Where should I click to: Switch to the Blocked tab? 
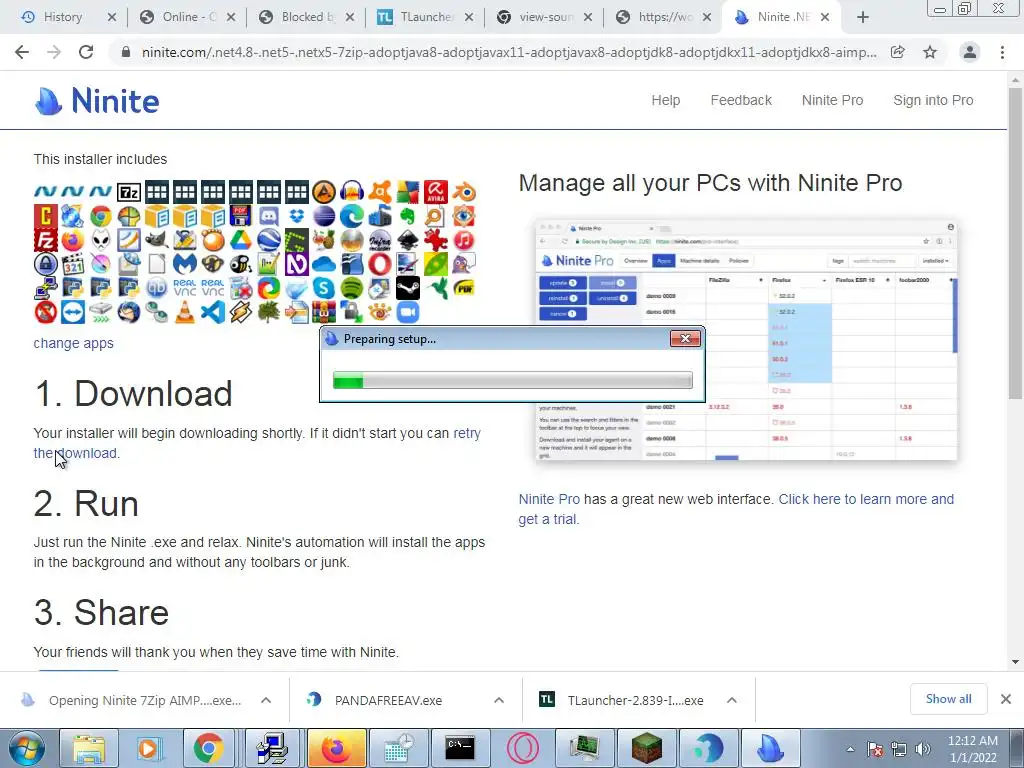coord(308,17)
